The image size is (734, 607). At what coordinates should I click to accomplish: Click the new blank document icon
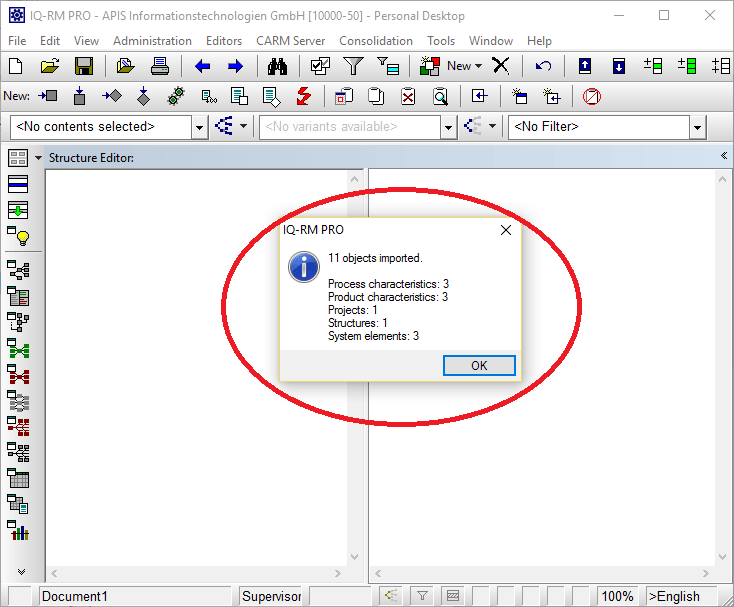(x=15, y=66)
